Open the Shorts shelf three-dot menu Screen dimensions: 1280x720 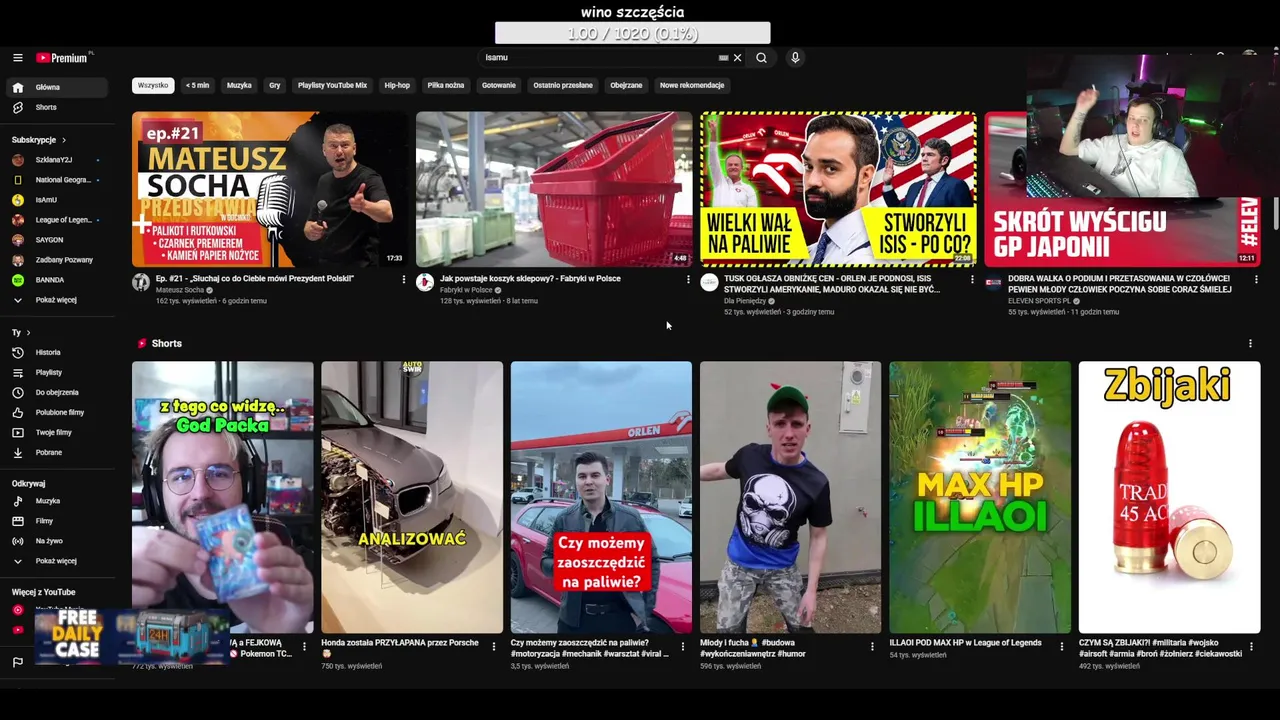[x=1250, y=344]
